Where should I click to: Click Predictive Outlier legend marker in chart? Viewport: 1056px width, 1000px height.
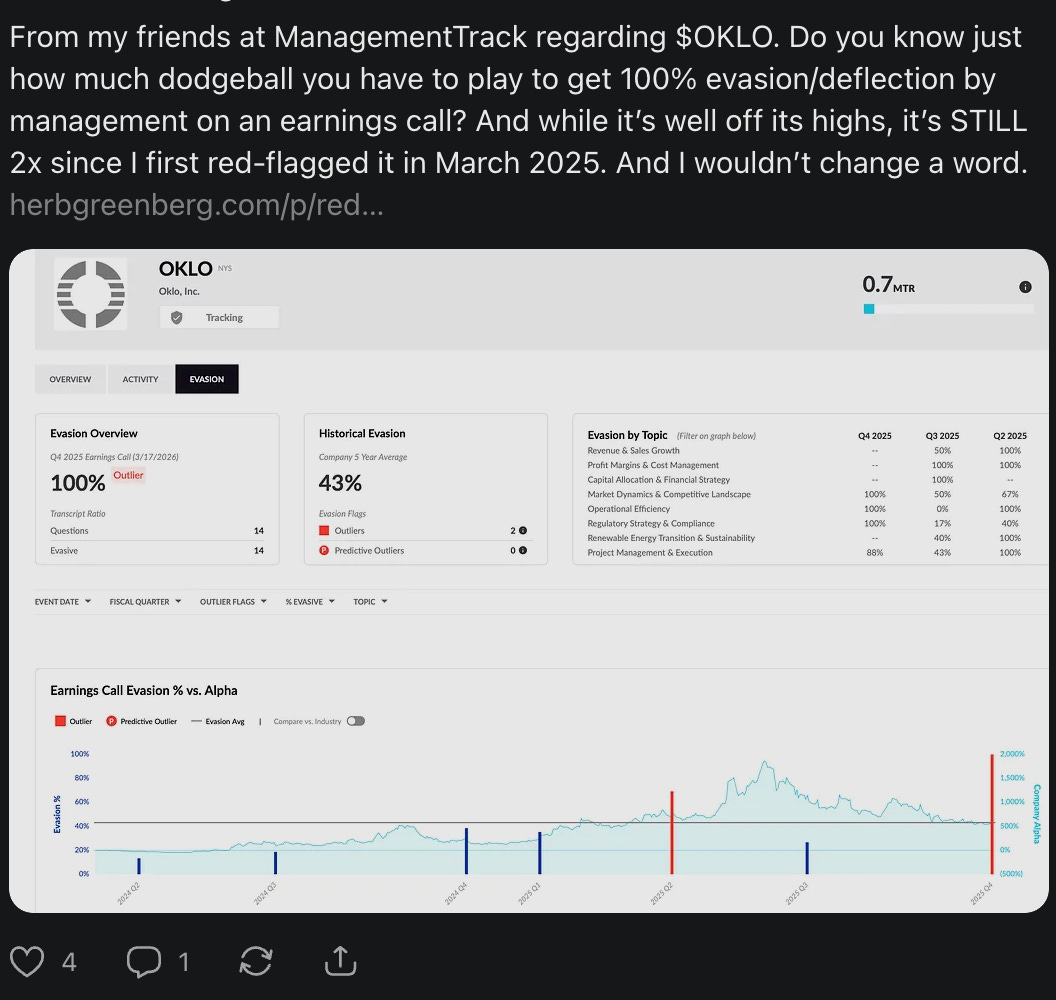click(x=112, y=721)
